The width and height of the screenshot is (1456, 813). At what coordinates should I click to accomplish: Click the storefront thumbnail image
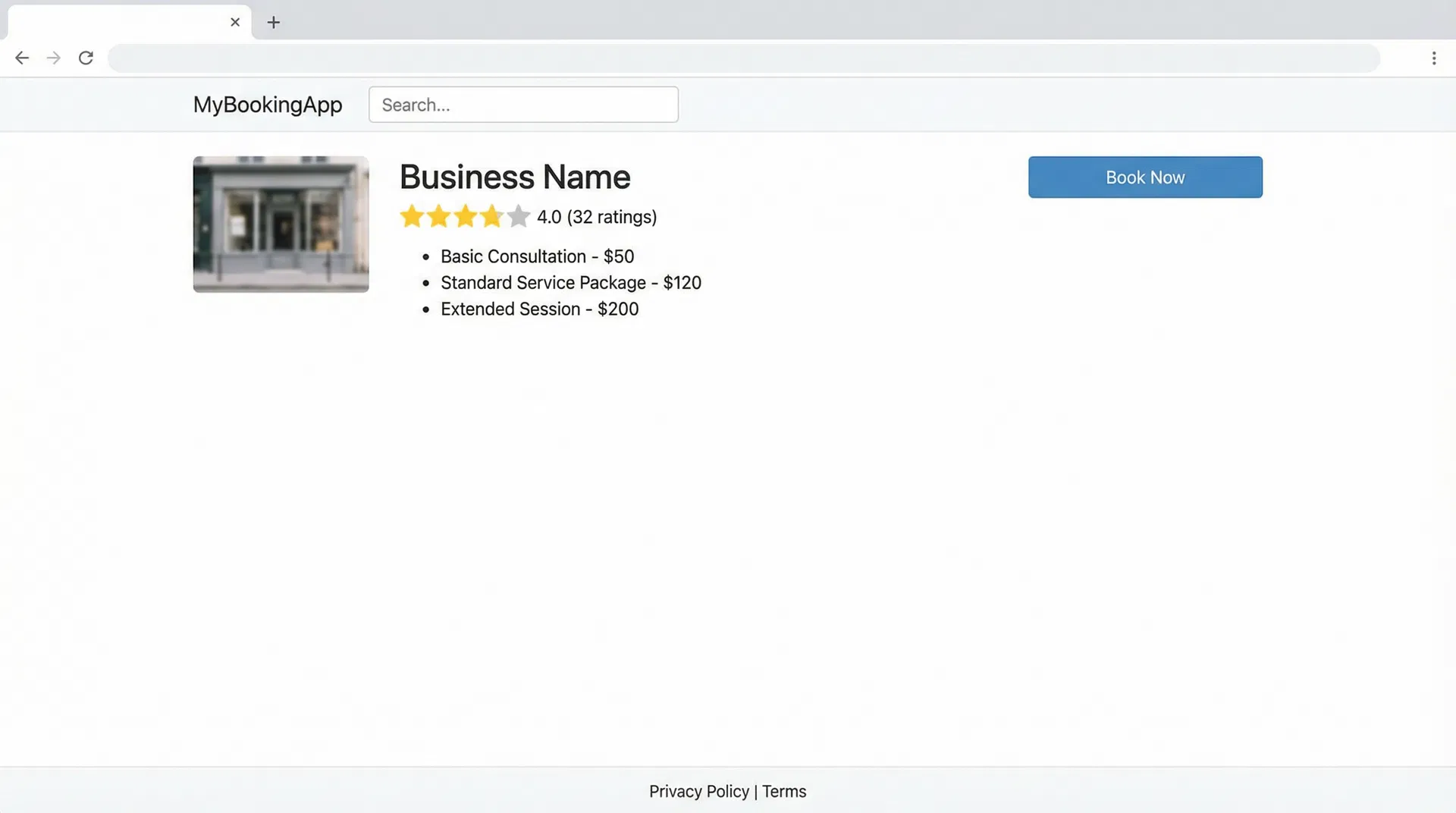[281, 223]
